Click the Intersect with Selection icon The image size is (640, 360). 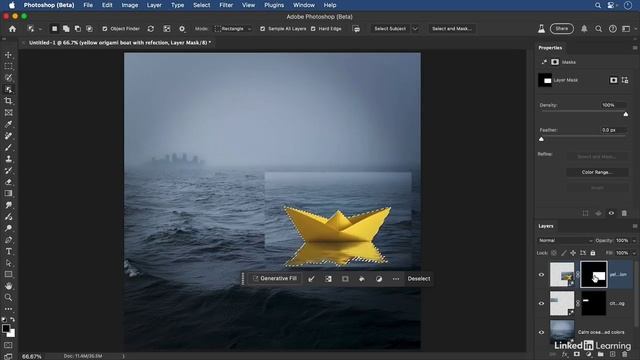tap(89, 29)
